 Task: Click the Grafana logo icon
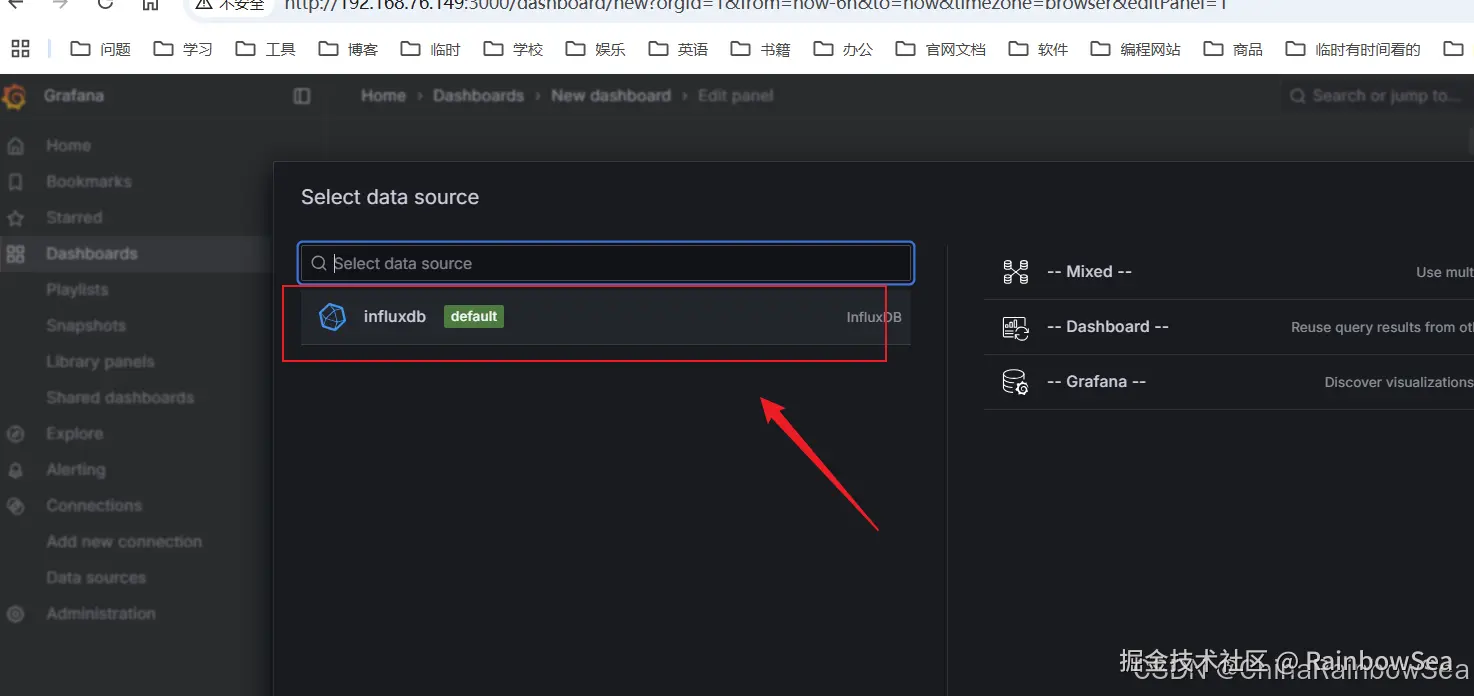[14, 97]
